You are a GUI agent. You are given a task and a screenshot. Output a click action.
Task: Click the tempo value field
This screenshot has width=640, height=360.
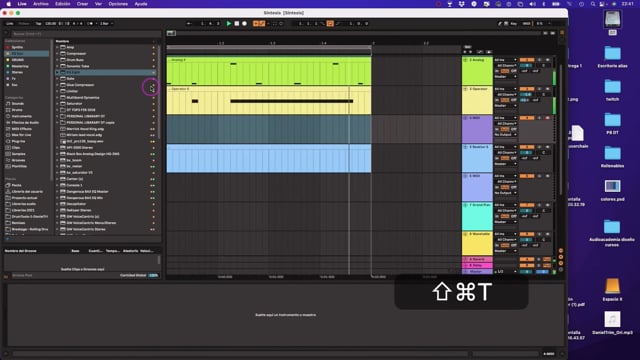pos(51,24)
